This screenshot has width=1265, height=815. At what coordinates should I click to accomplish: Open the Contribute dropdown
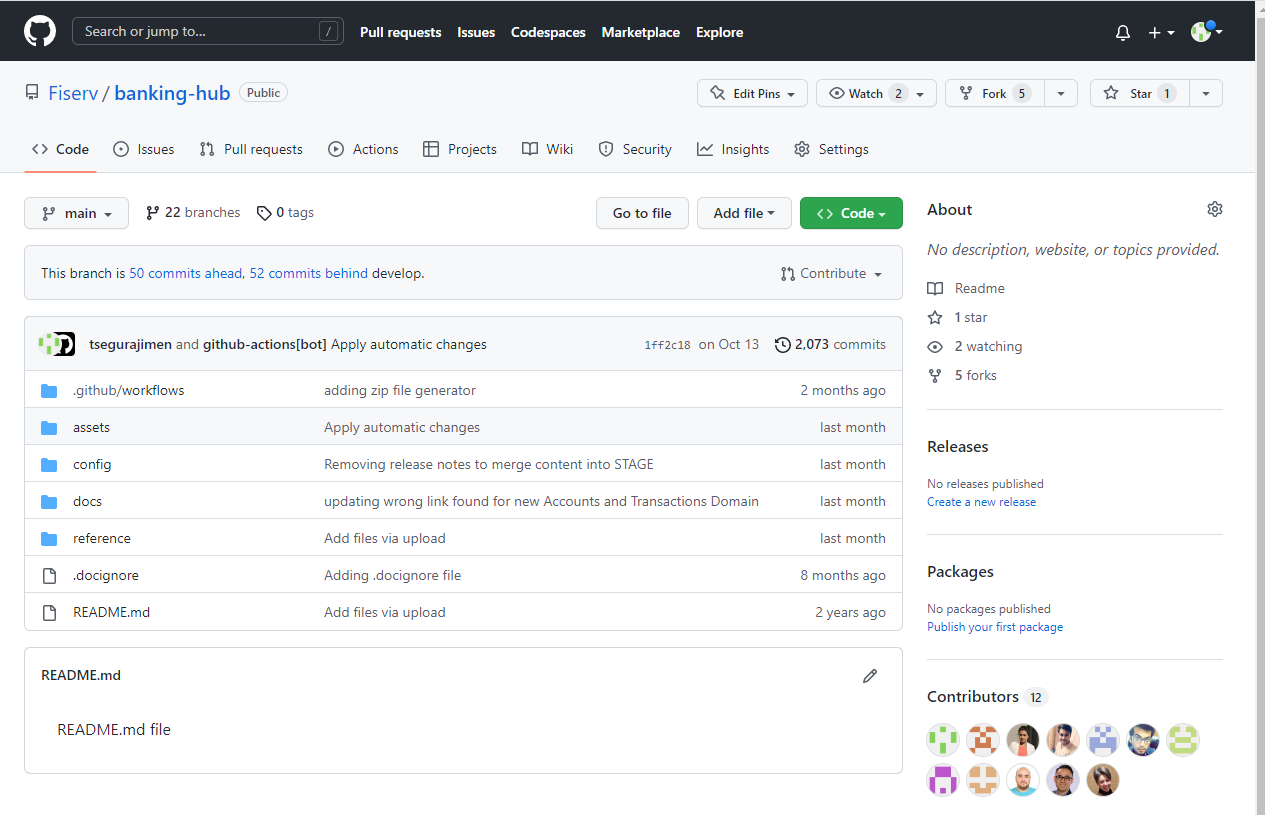pyautogui.click(x=832, y=273)
